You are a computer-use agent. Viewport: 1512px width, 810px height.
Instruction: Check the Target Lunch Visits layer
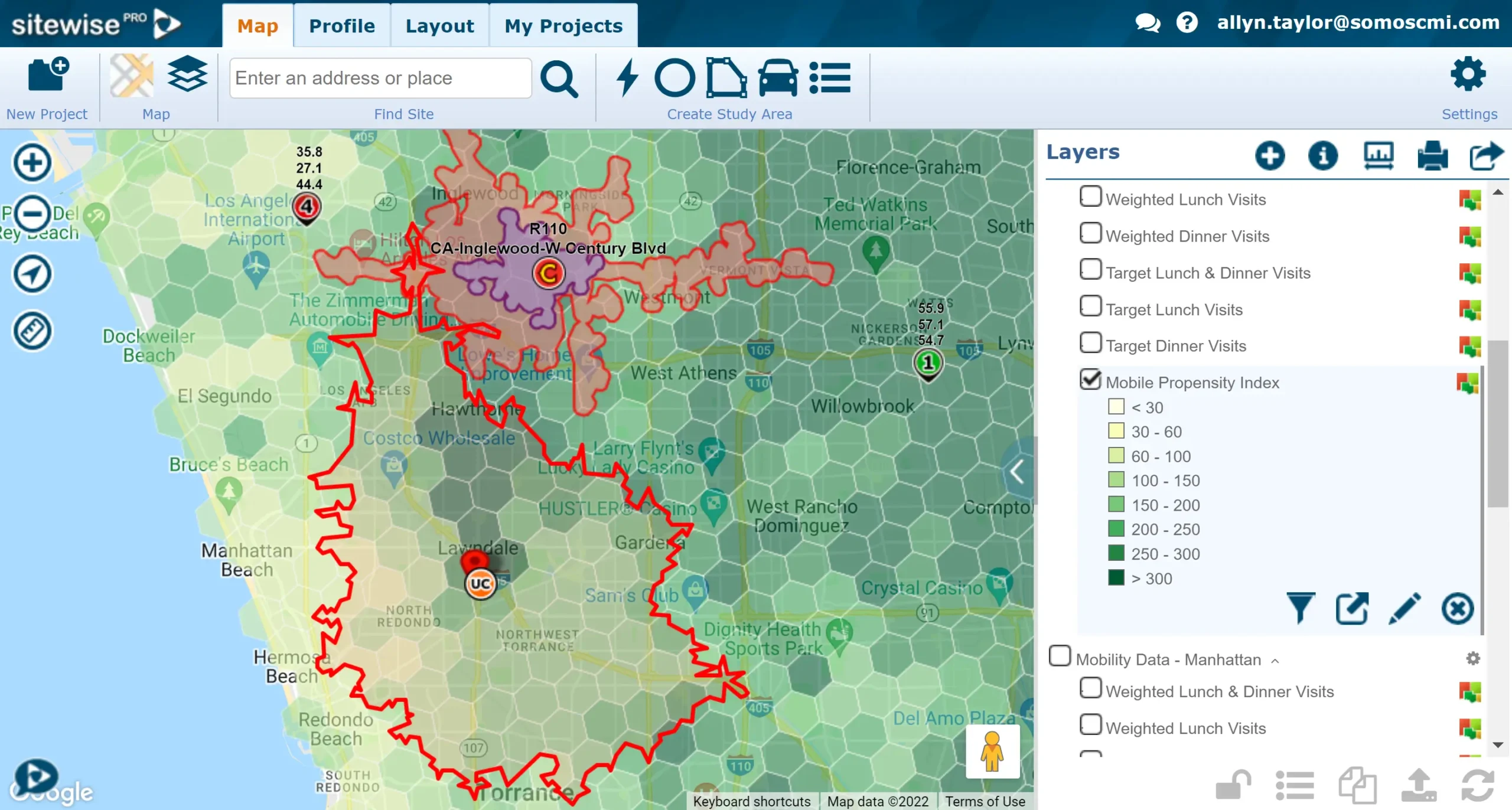[1090, 306]
